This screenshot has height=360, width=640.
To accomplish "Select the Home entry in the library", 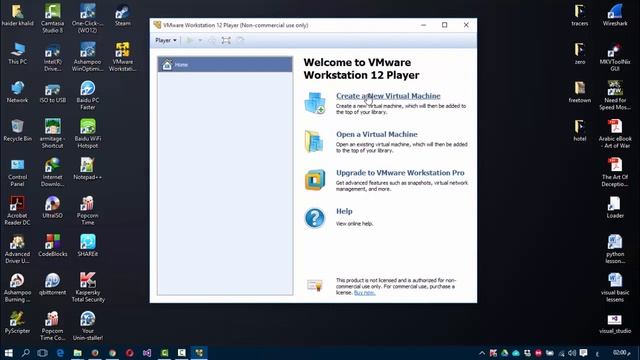I will (225, 65).
